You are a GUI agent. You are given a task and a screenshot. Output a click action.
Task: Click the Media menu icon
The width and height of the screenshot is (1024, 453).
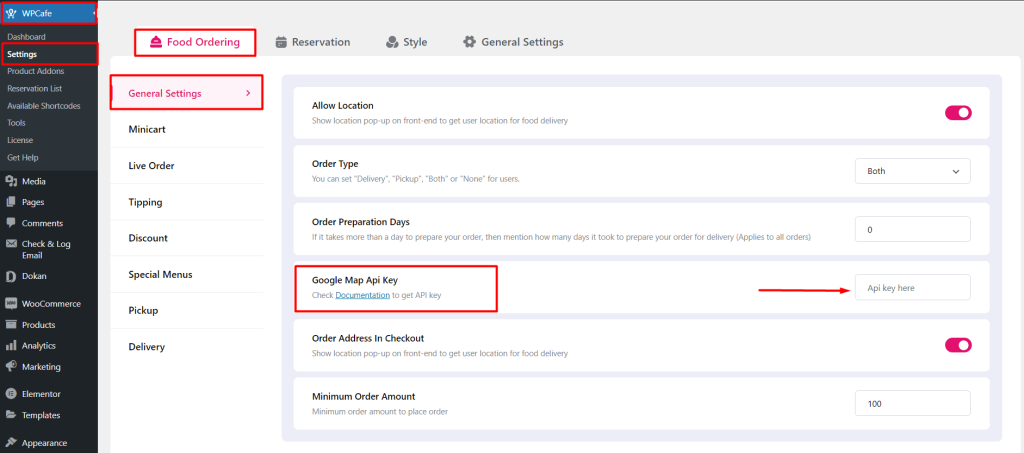coord(11,181)
